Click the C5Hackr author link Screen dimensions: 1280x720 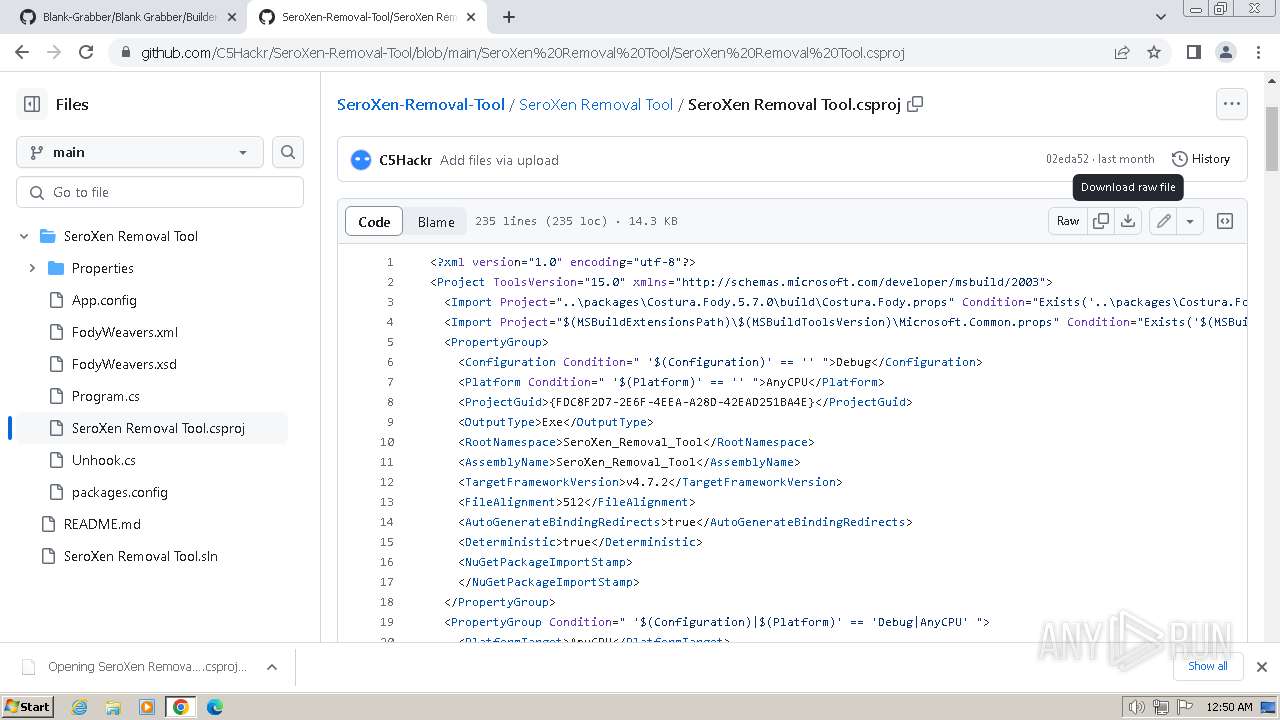[x=405, y=160]
